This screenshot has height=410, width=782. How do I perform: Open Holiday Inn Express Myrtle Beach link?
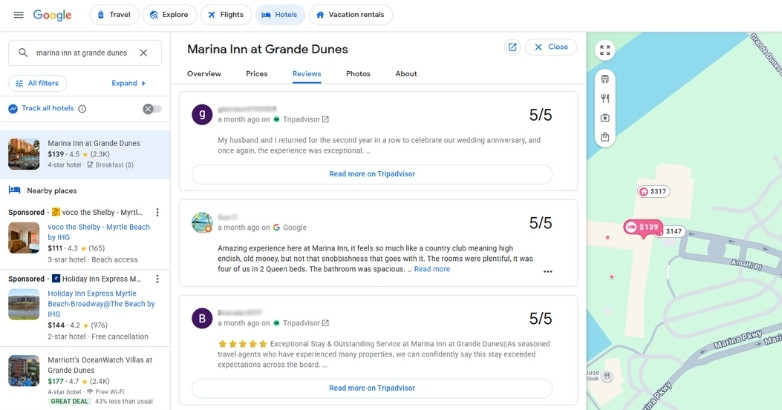point(101,304)
